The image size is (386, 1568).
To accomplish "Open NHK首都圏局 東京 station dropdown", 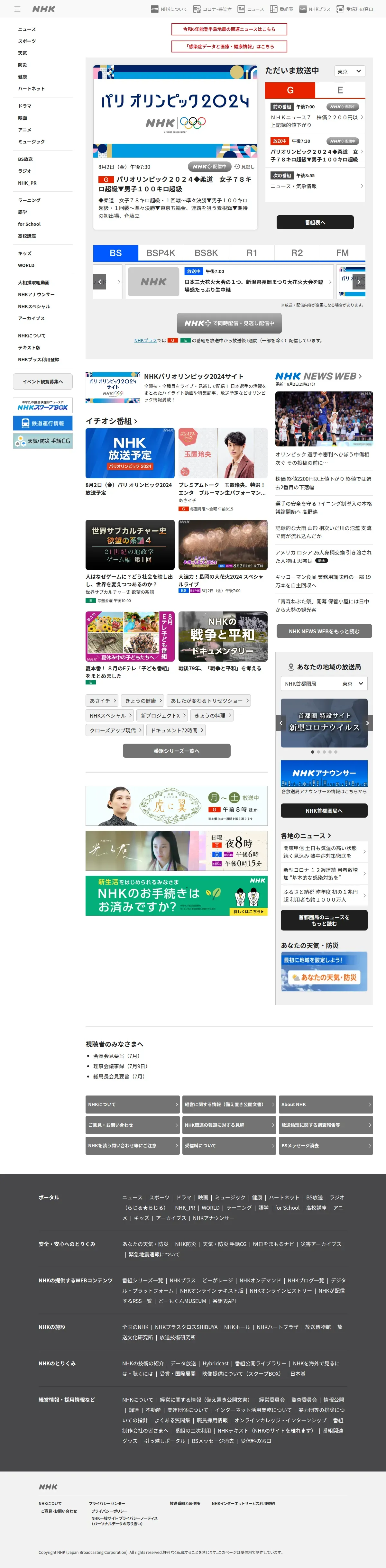I will pos(324,683).
